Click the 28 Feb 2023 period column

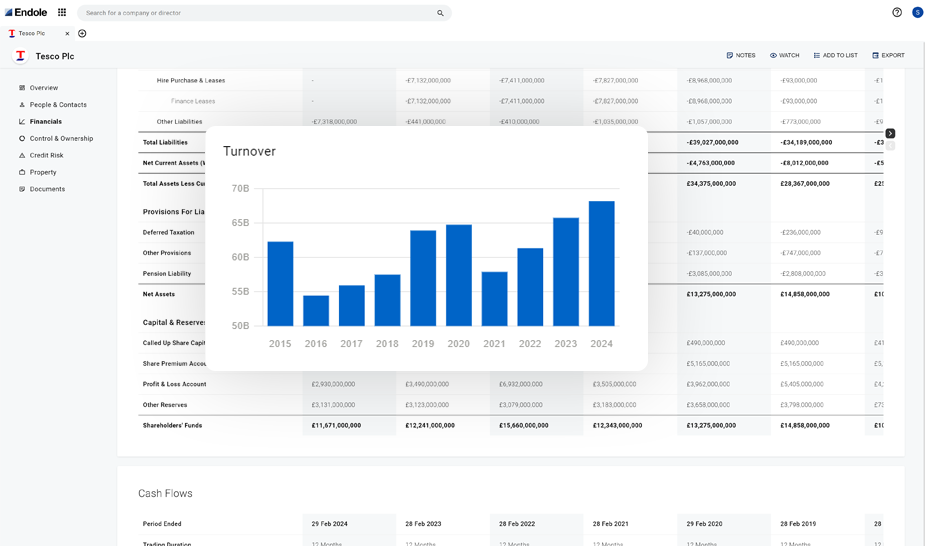(x=423, y=524)
